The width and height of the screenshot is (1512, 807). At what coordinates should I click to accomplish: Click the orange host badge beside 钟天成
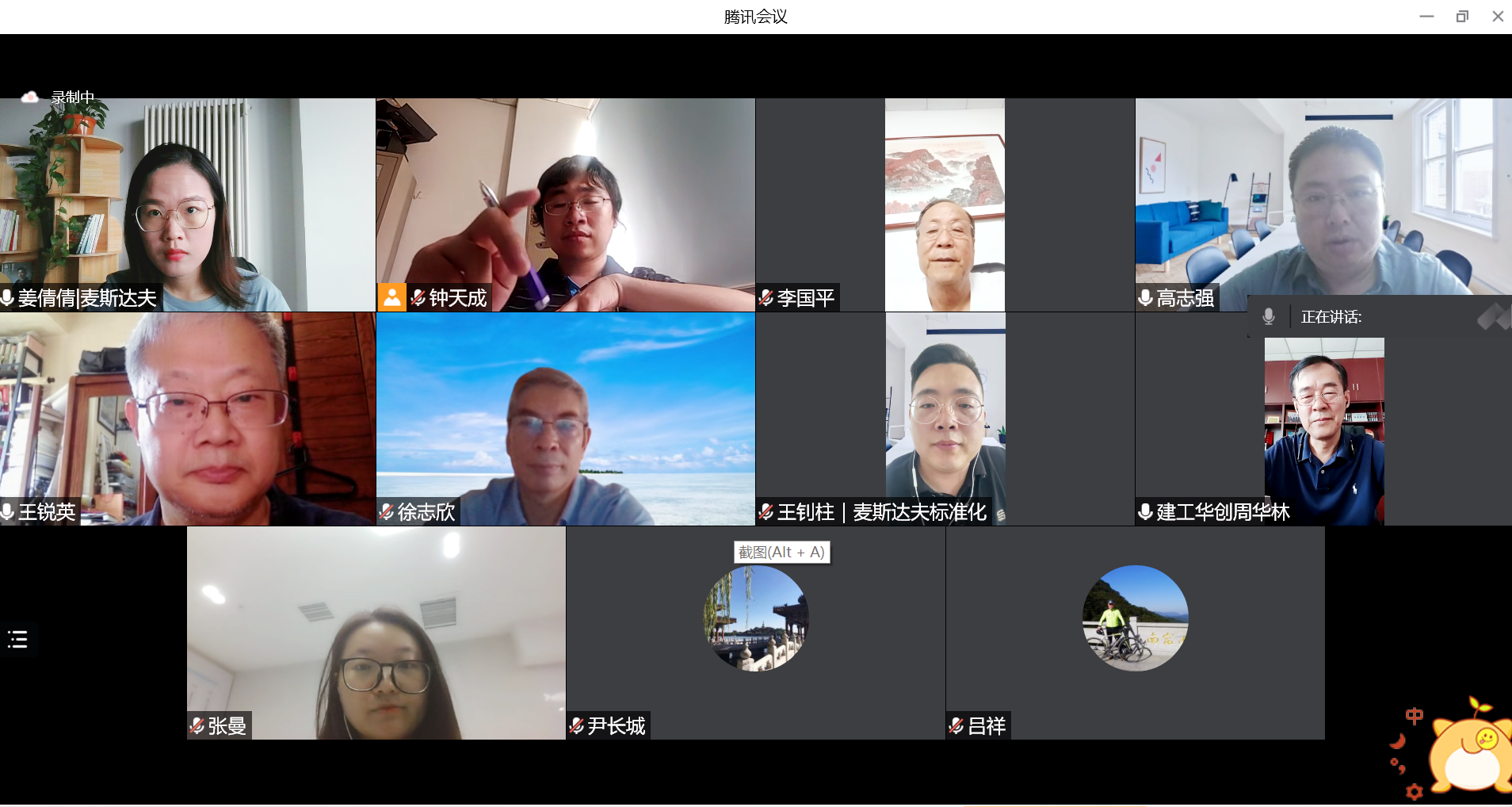pos(391,297)
